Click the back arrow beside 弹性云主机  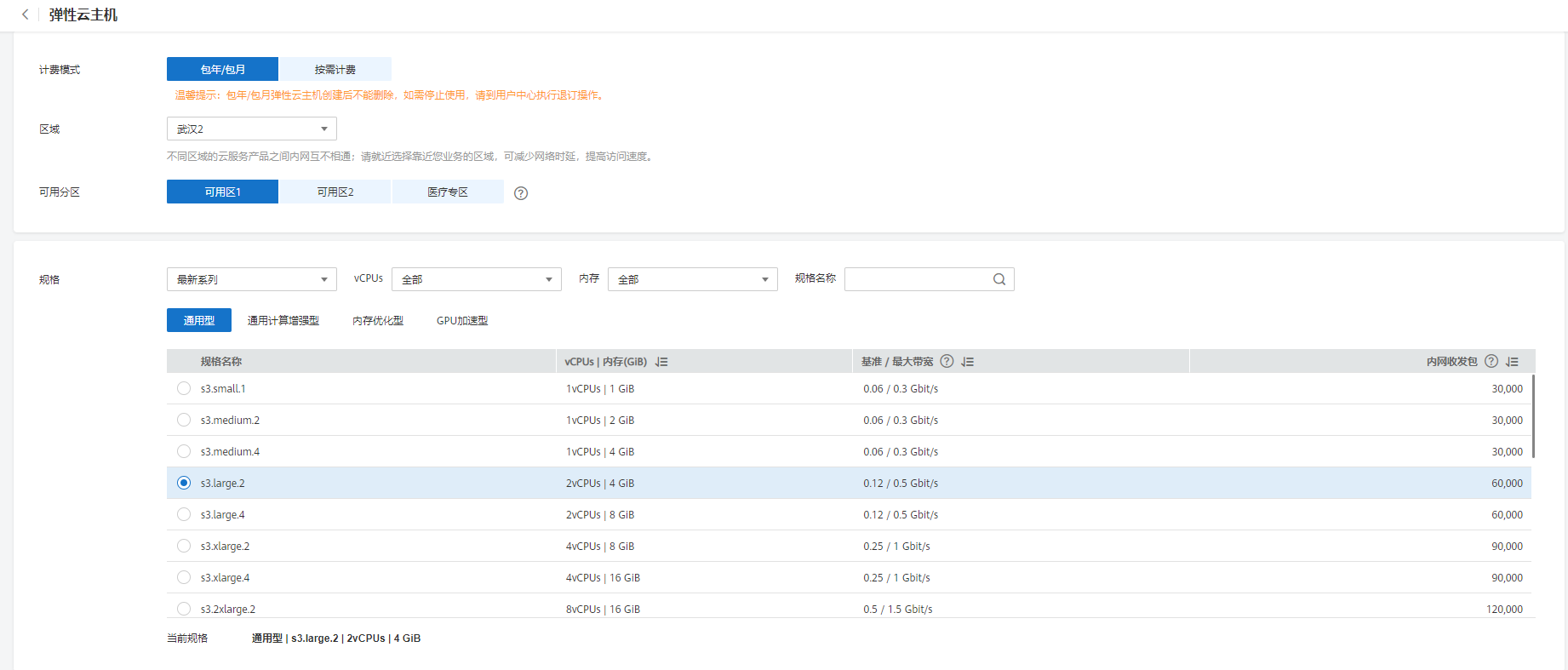[26, 14]
